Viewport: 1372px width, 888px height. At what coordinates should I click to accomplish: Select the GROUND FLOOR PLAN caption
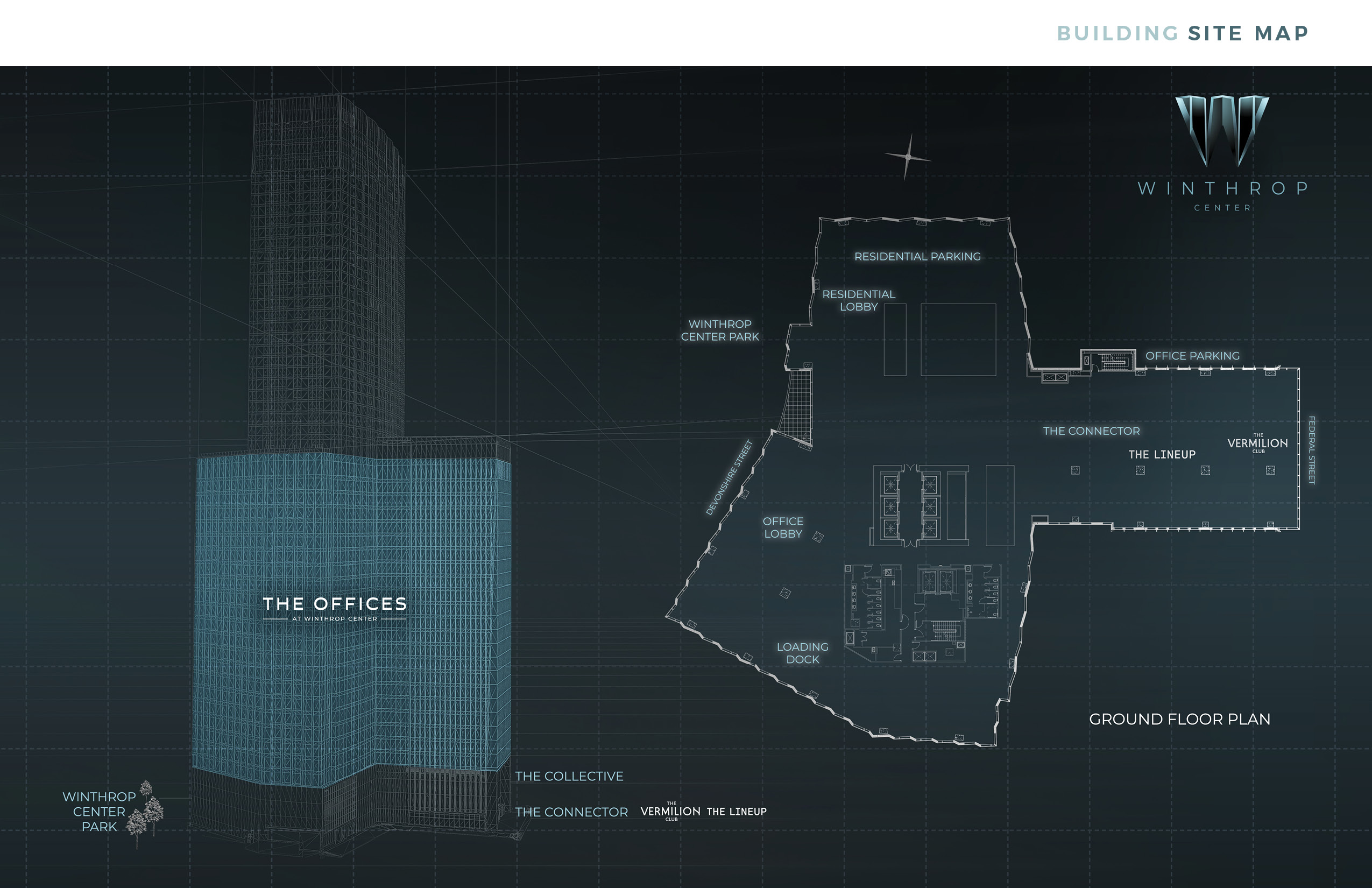1179,719
